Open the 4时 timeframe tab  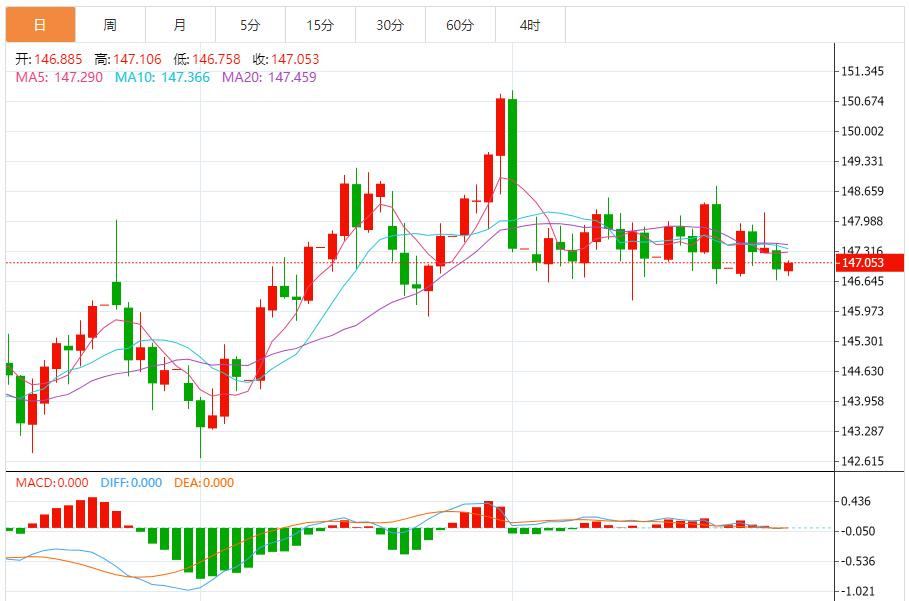click(530, 25)
